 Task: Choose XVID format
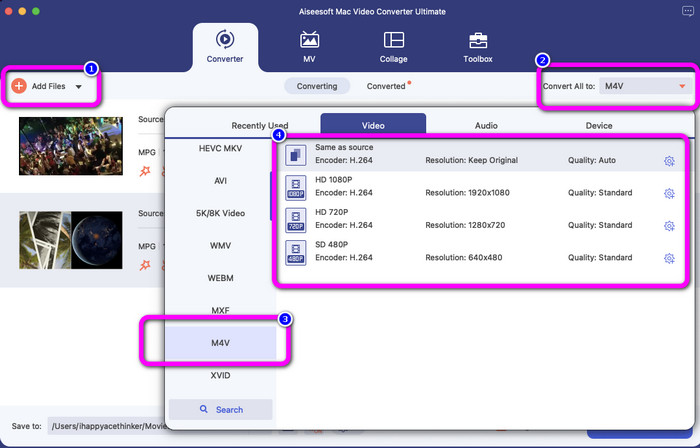coord(221,375)
